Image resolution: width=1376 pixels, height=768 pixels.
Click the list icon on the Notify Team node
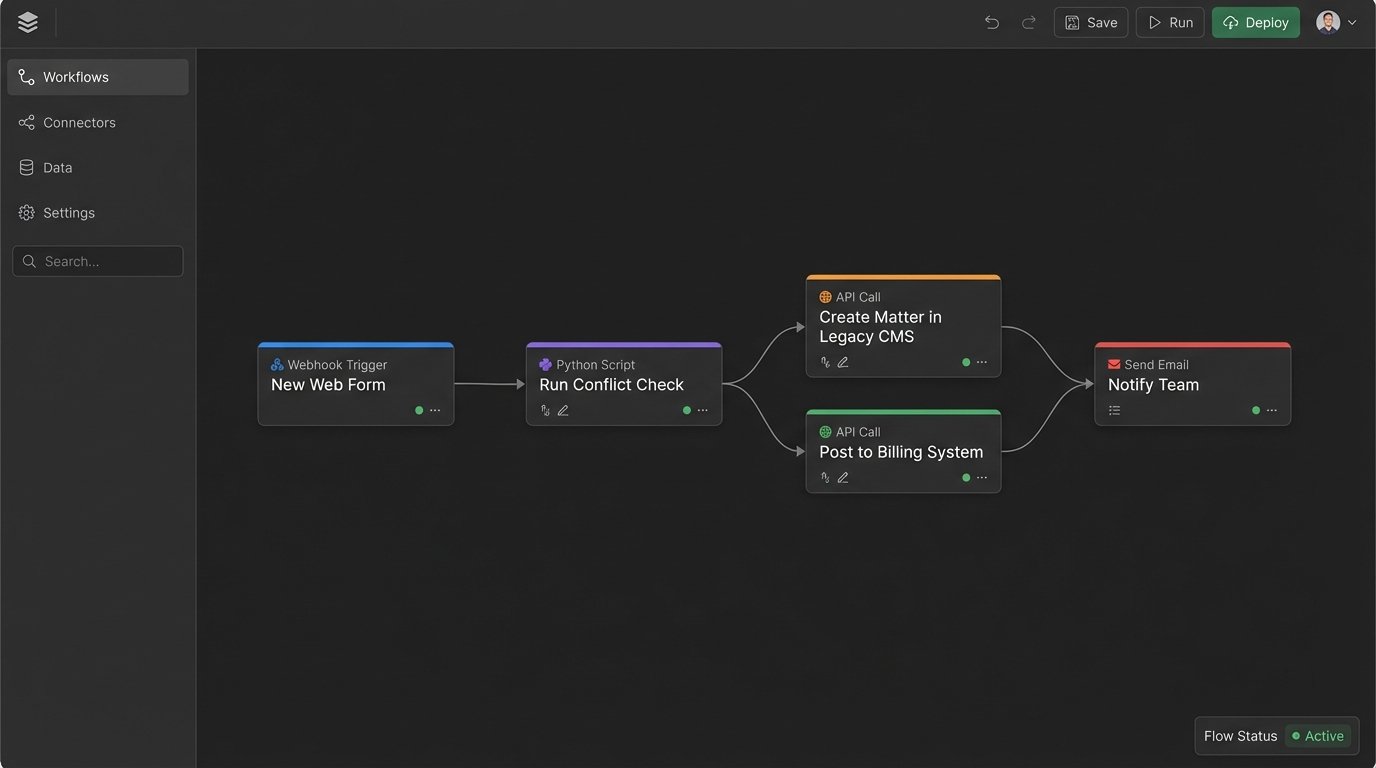click(1114, 409)
